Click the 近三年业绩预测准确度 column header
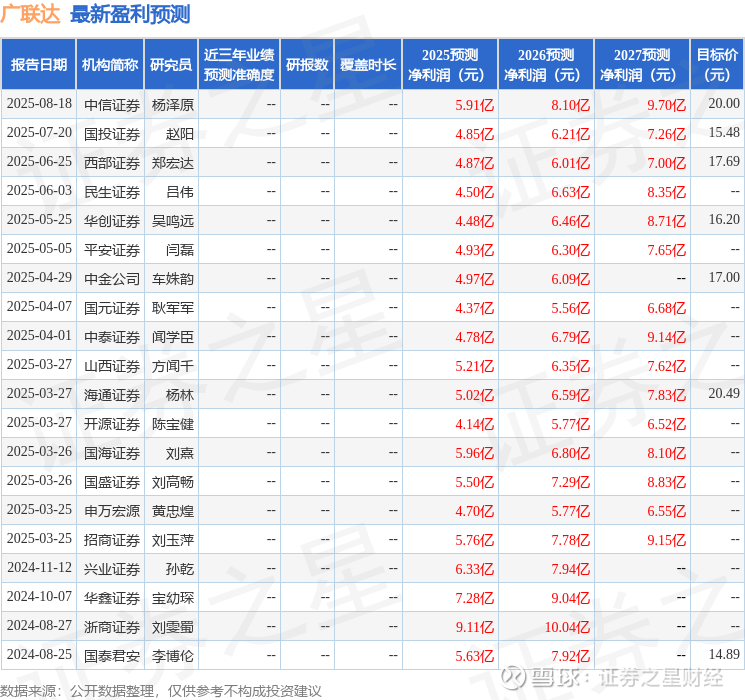The width and height of the screenshot is (745, 700). tap(239, 65)
